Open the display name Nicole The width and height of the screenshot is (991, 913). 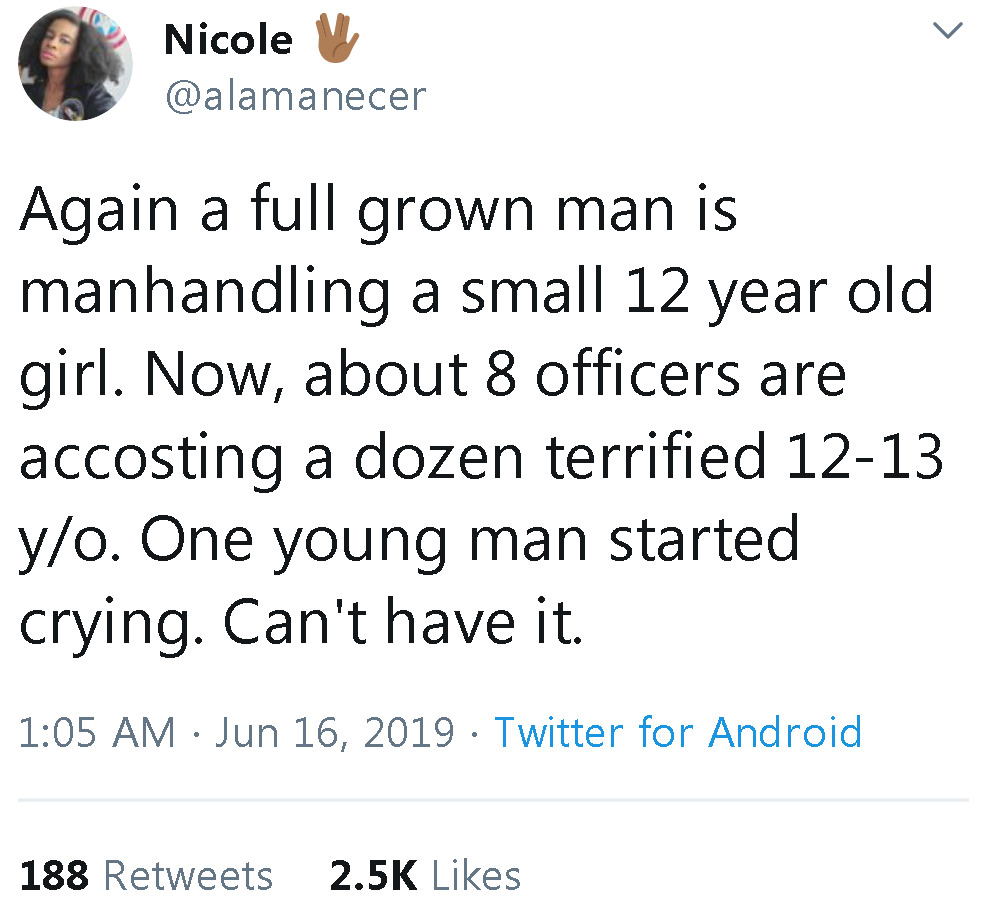[x=228, y=40]
